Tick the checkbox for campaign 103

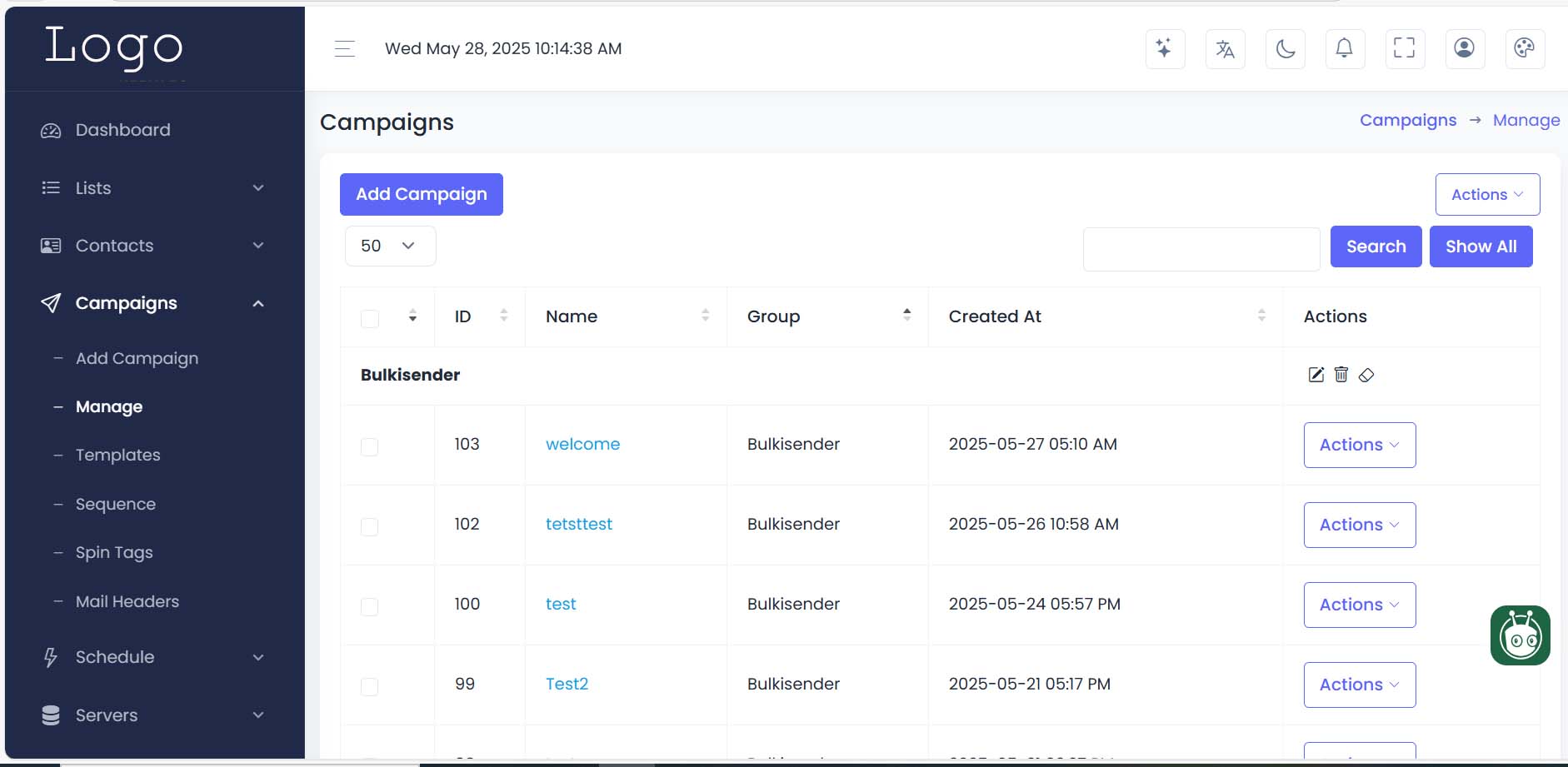click(370, 446)
